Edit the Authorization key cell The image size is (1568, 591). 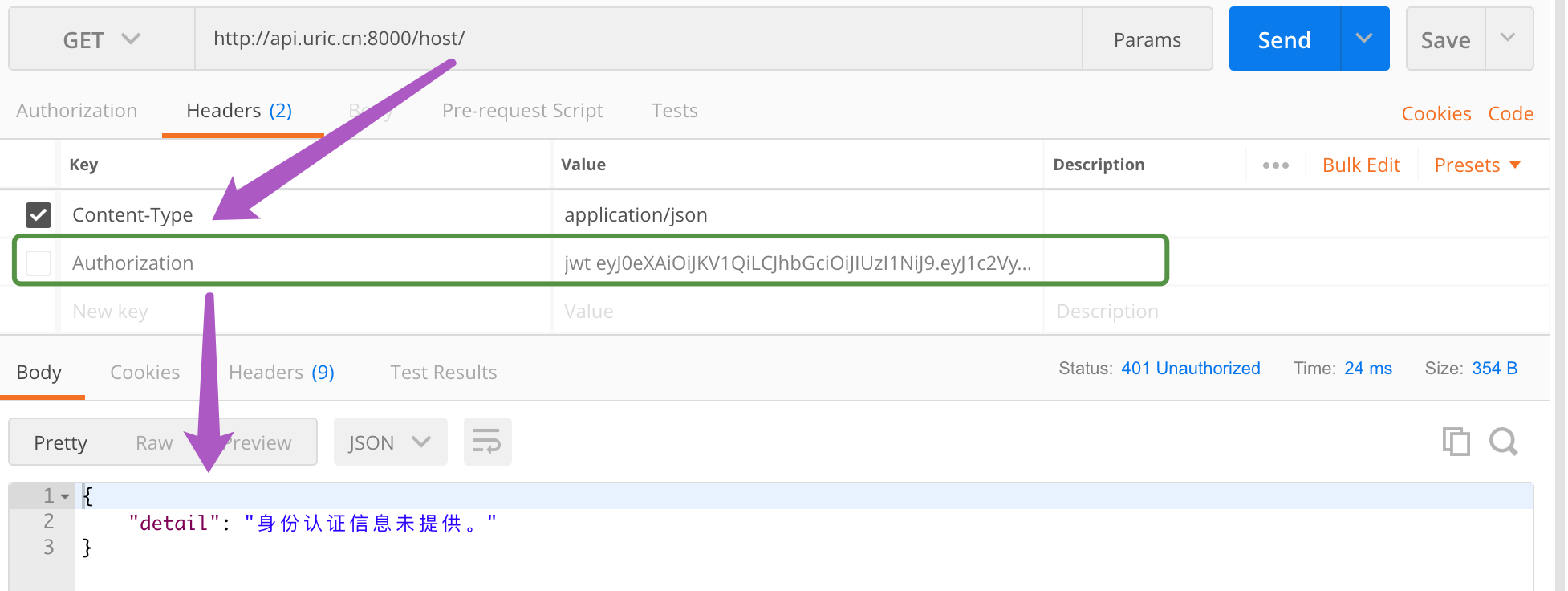(x=305, y=263)
